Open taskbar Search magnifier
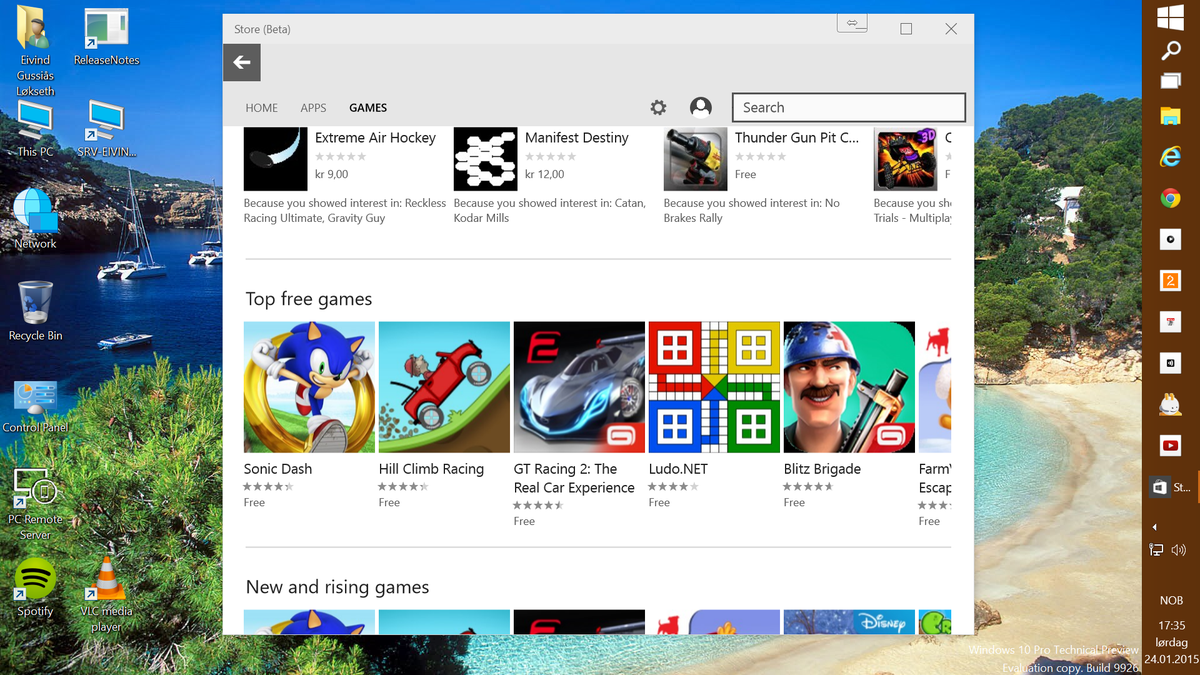Screen dimensions: 1200x675 point(1170,50)
